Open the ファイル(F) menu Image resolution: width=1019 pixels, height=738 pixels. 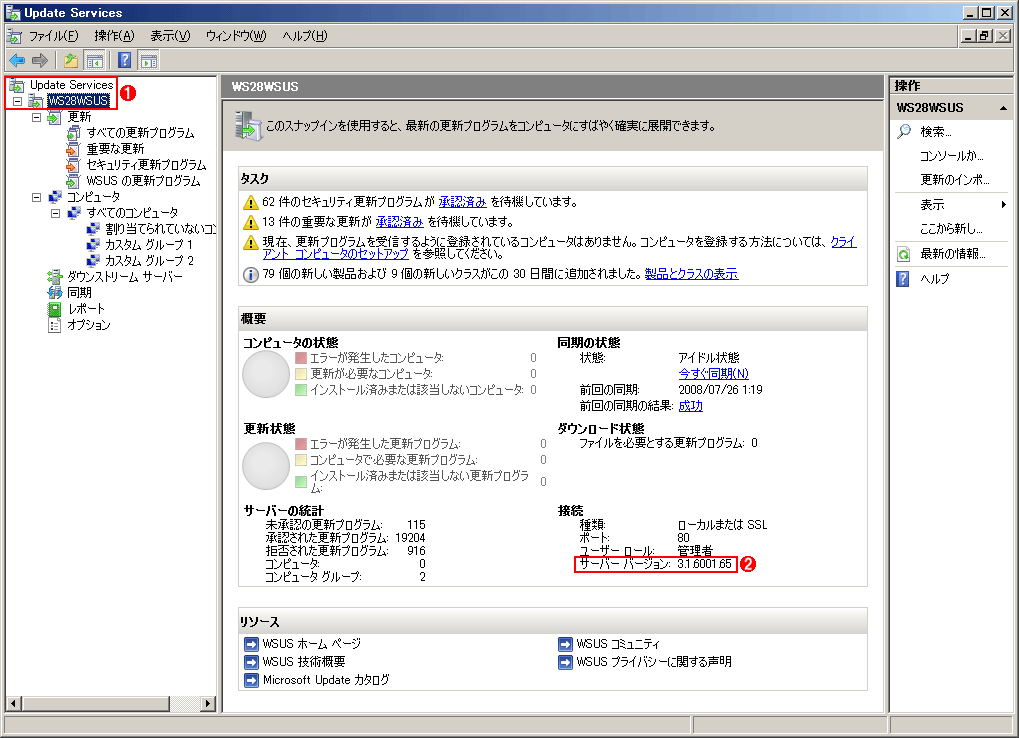coord(53,36)
